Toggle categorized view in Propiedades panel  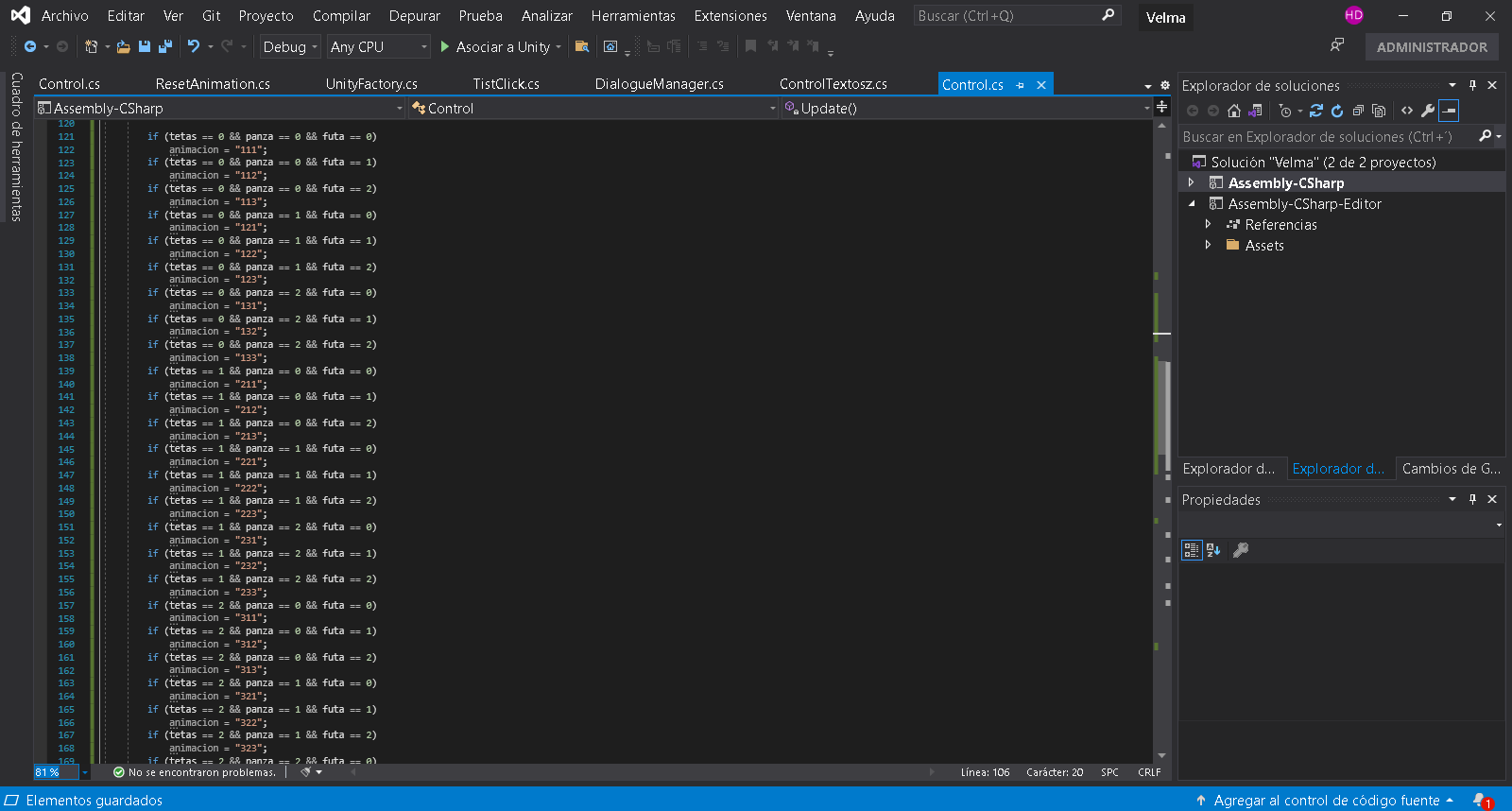(1192, 550)
